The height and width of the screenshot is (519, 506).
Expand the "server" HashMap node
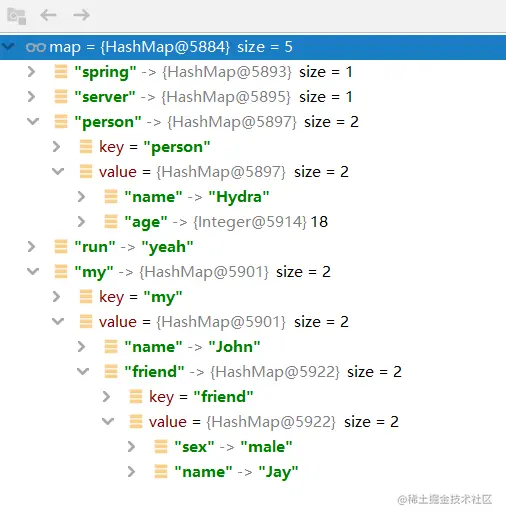[31, 97]
